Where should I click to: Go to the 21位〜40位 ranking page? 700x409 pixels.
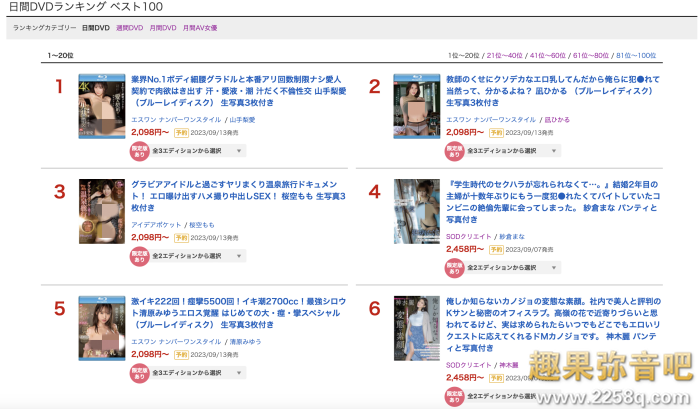click(504, 55)
